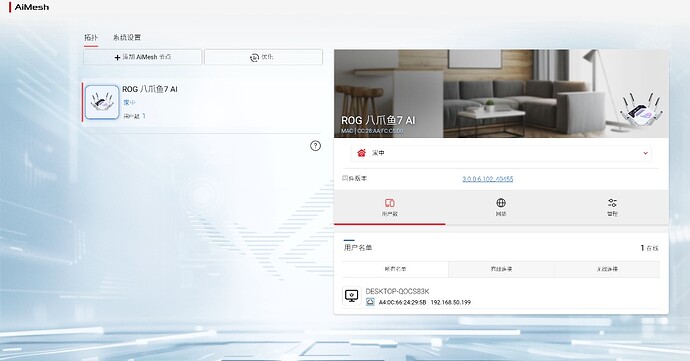
Task: Click the client count under node
Action: [x=134, y=116]
